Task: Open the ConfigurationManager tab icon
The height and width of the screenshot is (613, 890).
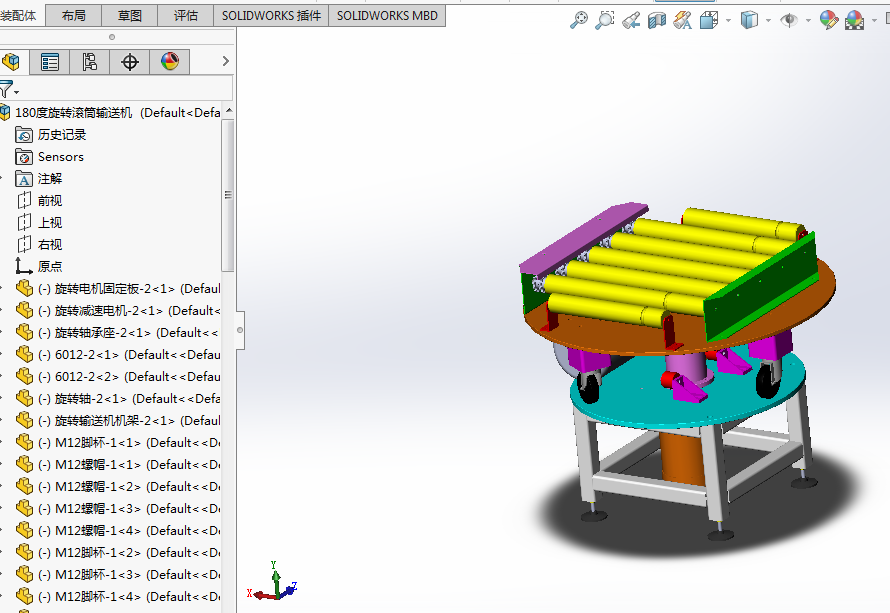Action: coord(90,62)
